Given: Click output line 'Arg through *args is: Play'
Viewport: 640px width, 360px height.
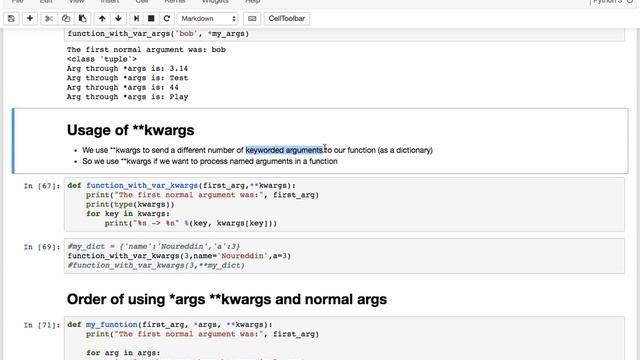Looking at the screenshot, I should click(127, 97).
